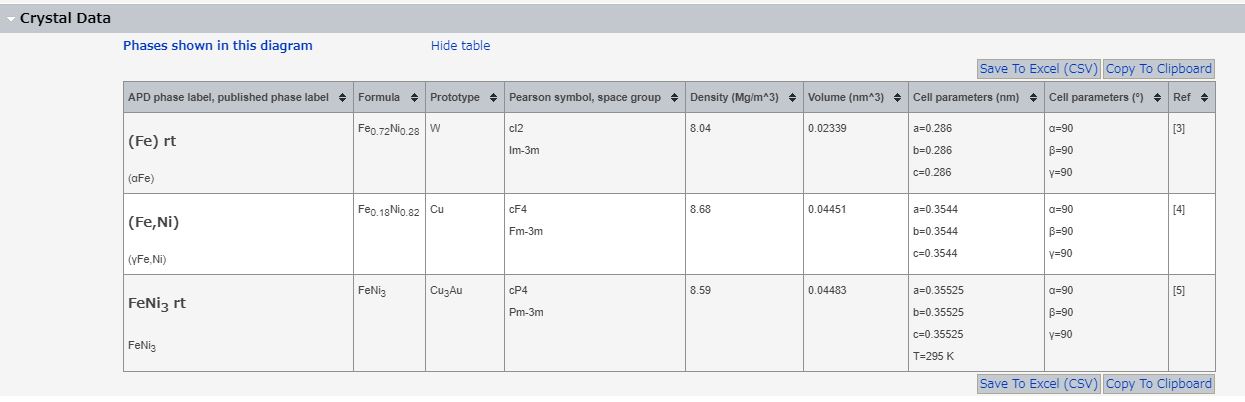Sort the Ref column icon
The width and height of the screenshot is (1245, 402).
point(1204,97)
